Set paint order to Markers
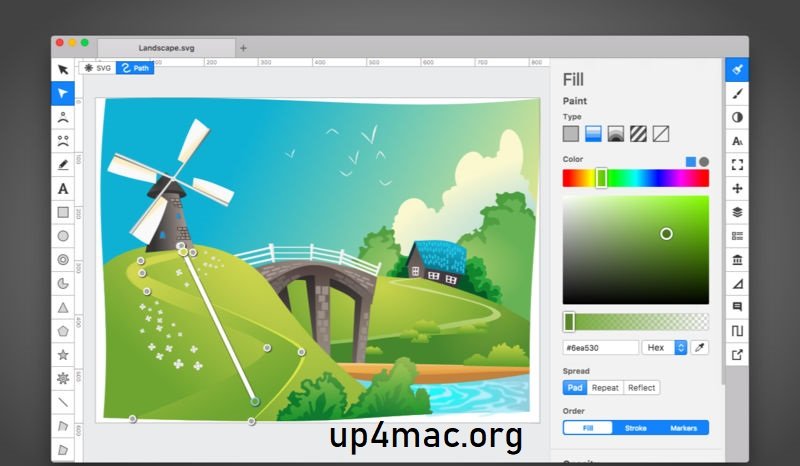 point(684,428)
